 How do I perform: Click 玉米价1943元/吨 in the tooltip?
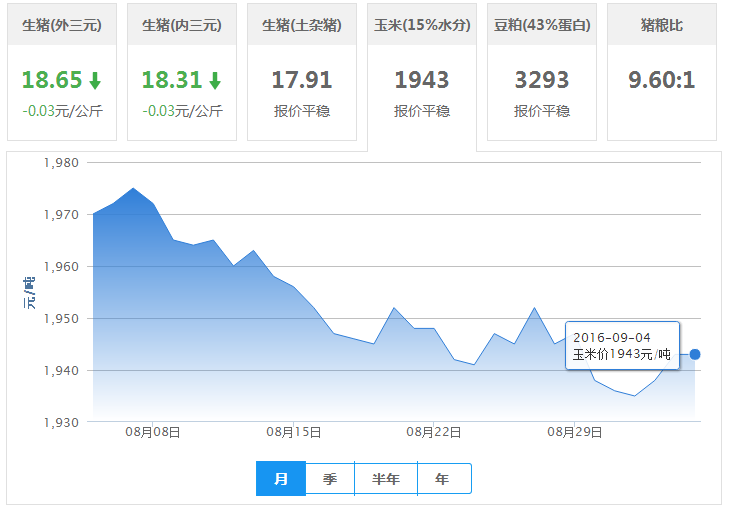click(x=622, y=354)
